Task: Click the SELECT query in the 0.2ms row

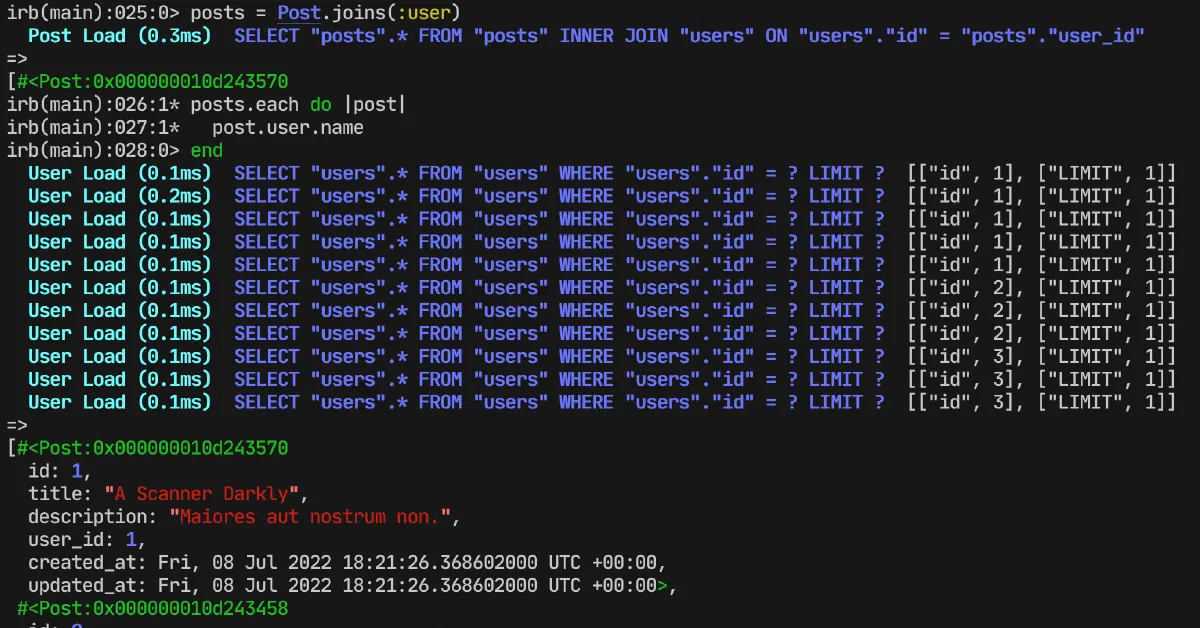Action: [559, 197]
